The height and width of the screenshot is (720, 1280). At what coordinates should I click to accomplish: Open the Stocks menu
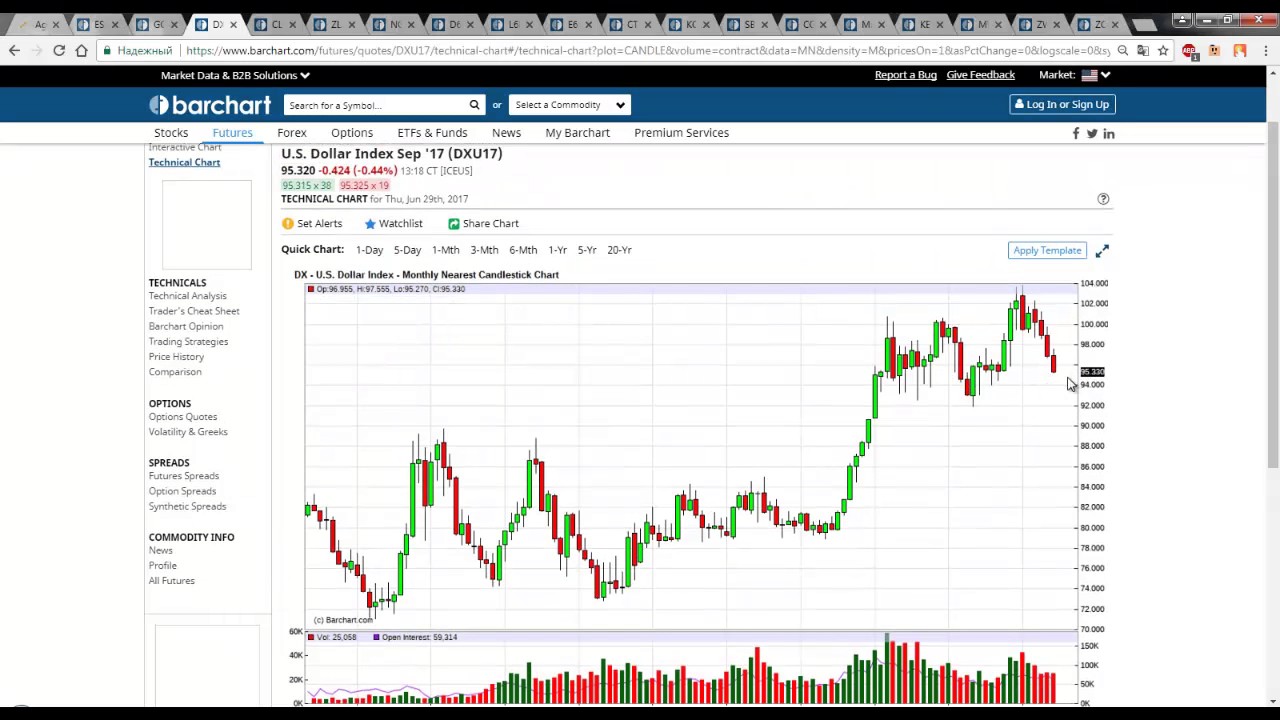171,133
